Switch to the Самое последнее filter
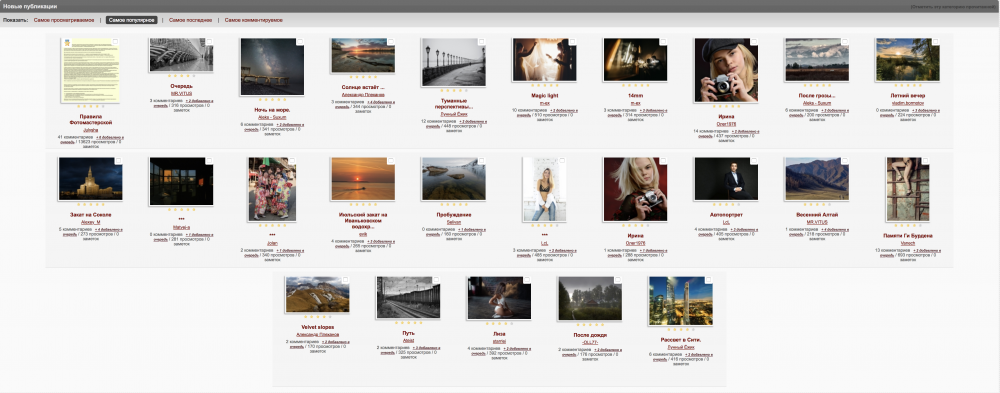1000x393 pixels. 190,20
